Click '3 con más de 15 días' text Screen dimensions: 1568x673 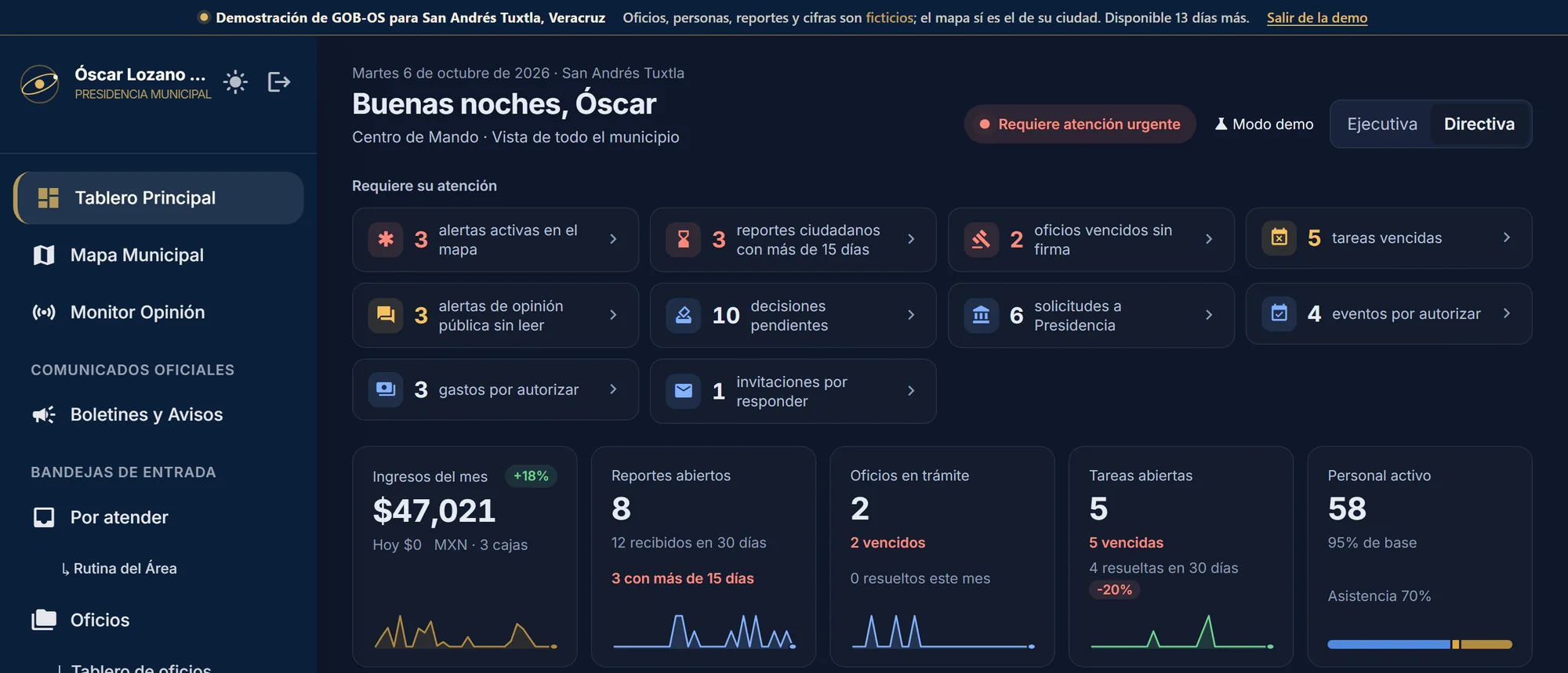click(683, 579)
